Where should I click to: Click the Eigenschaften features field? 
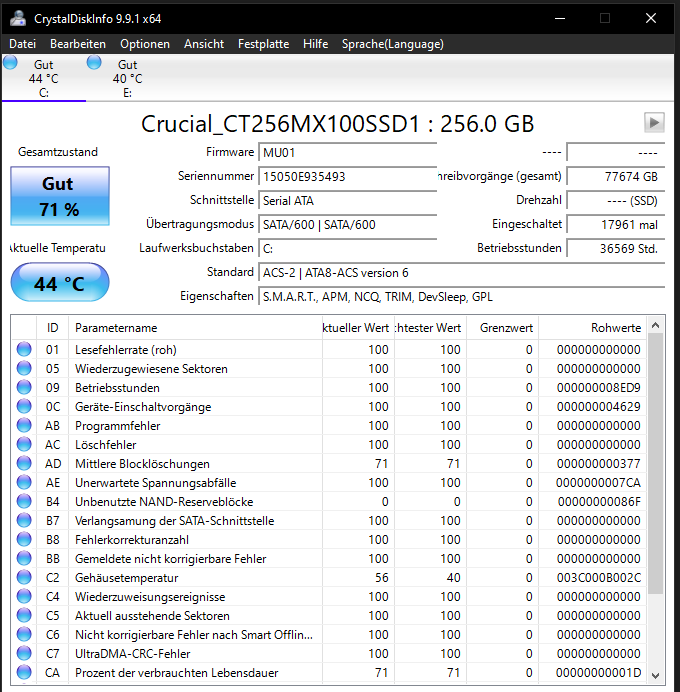click(462, 297)
